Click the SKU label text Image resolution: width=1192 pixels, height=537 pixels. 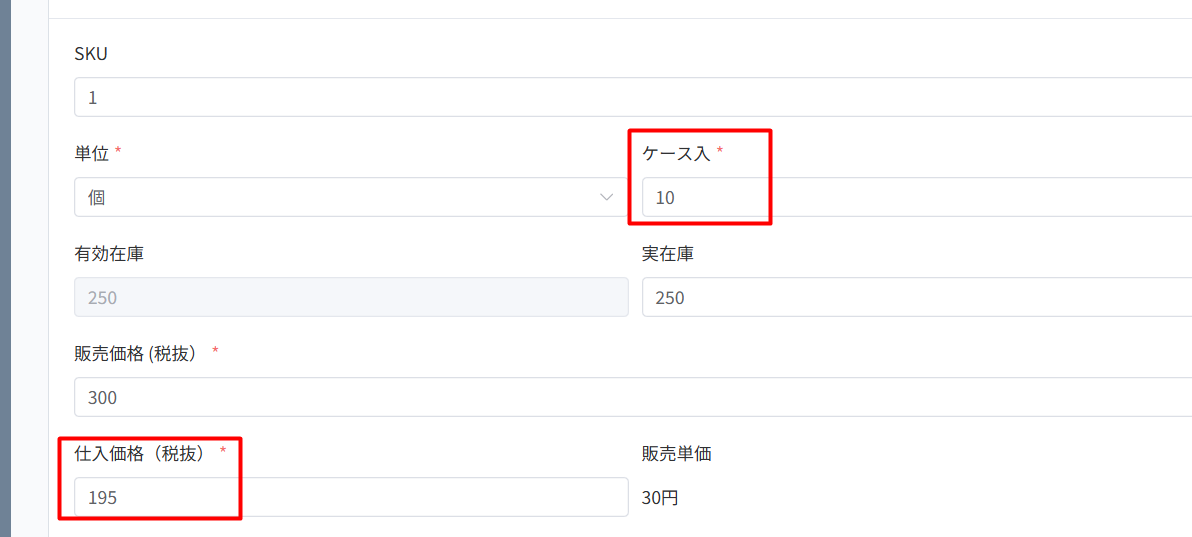coord(91,54)
